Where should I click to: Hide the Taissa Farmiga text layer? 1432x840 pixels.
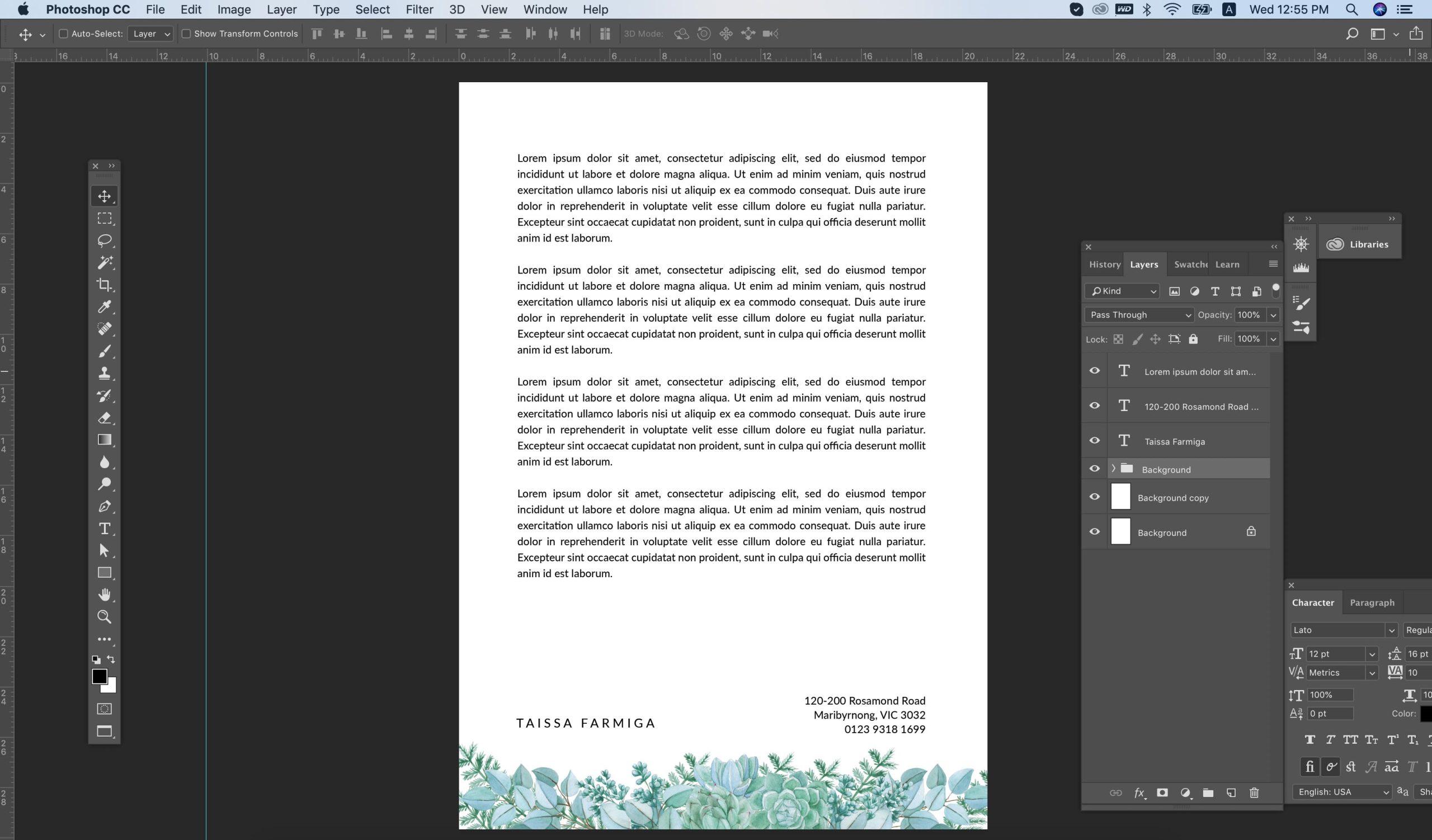tap(1095, 441)
